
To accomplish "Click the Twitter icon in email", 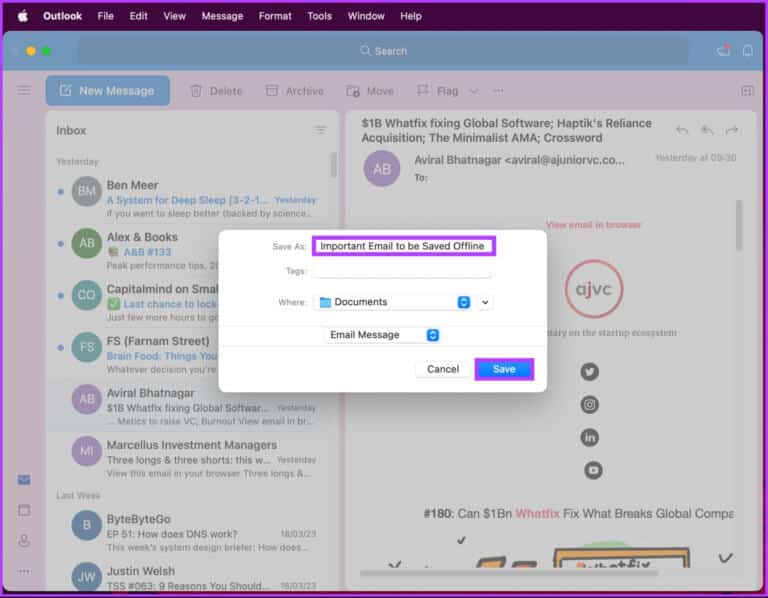I will 589,372.
